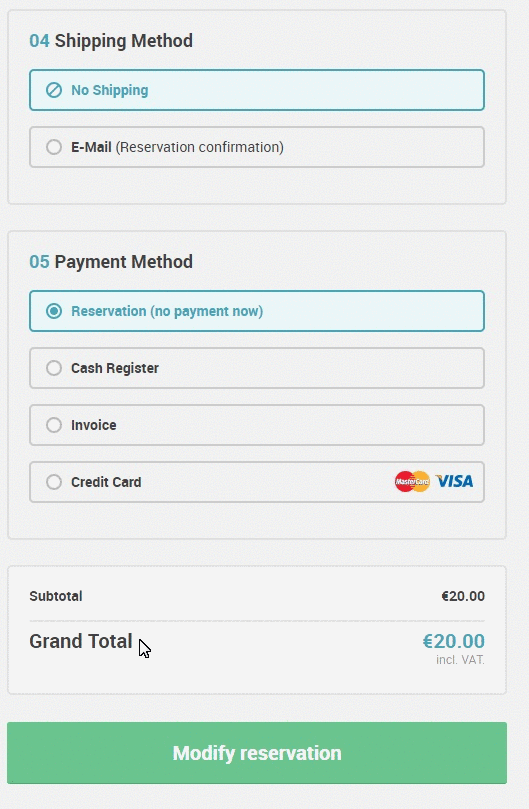Click the Modify reservation button
This screenshot has width=529, height=809.
click(257, 753)
